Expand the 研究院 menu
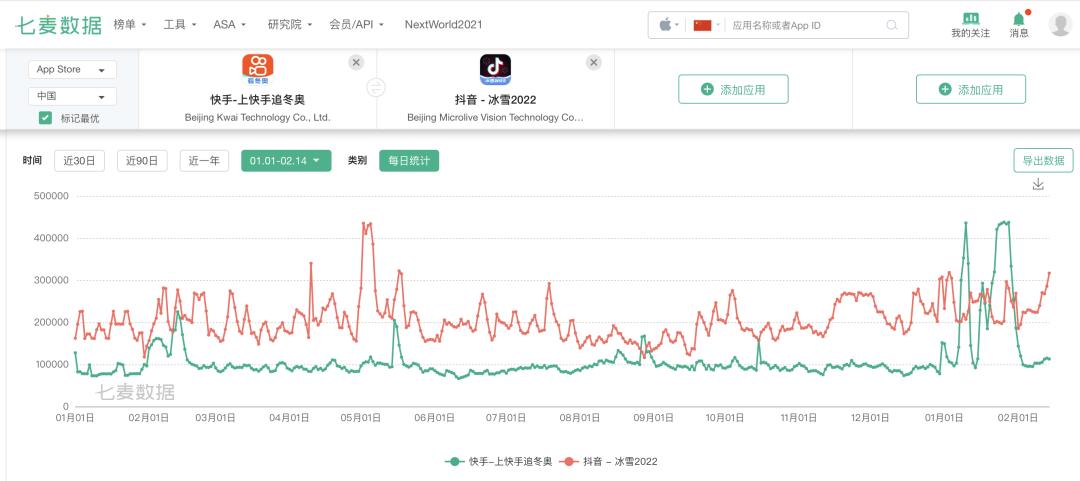The image size is (1080, 481). click(x=290, y=25)
